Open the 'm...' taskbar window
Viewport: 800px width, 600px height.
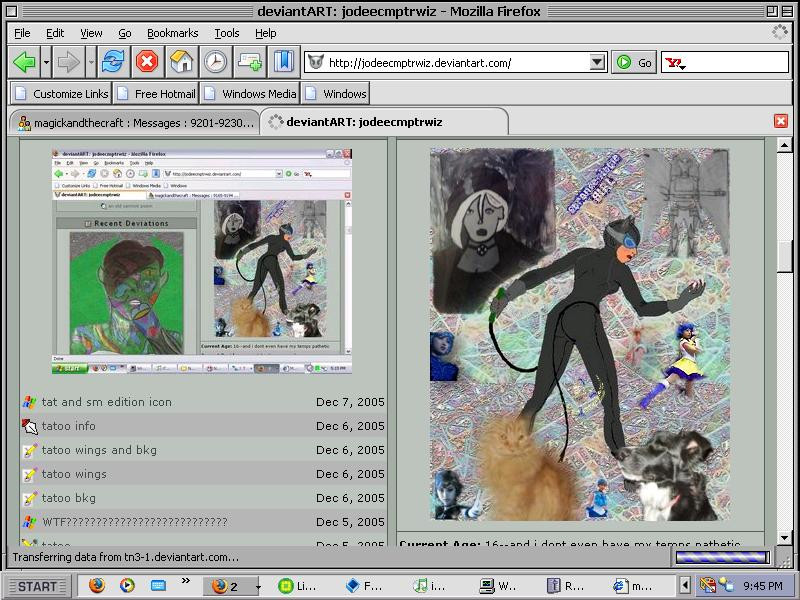[633, 586]
